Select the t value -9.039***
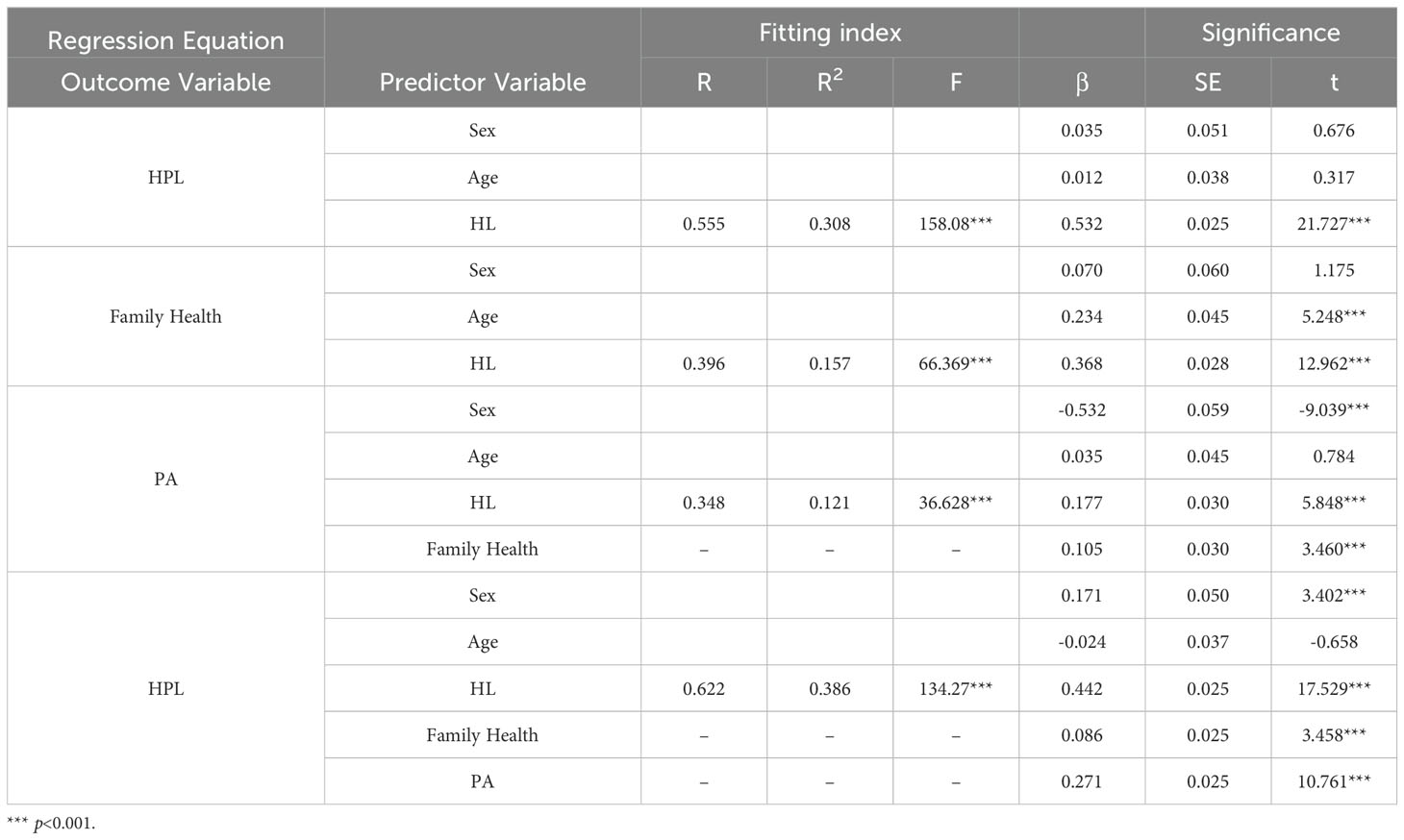 (x=1334, y=409)
